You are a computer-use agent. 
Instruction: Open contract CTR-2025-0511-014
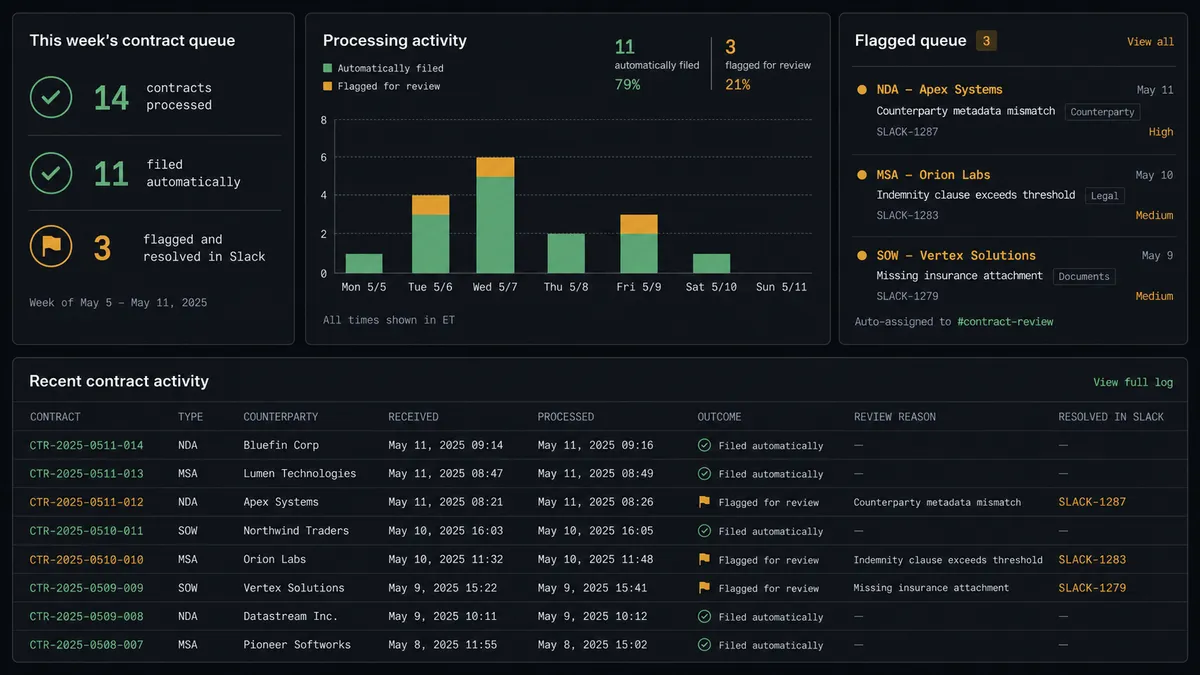(x=86, y=445)
